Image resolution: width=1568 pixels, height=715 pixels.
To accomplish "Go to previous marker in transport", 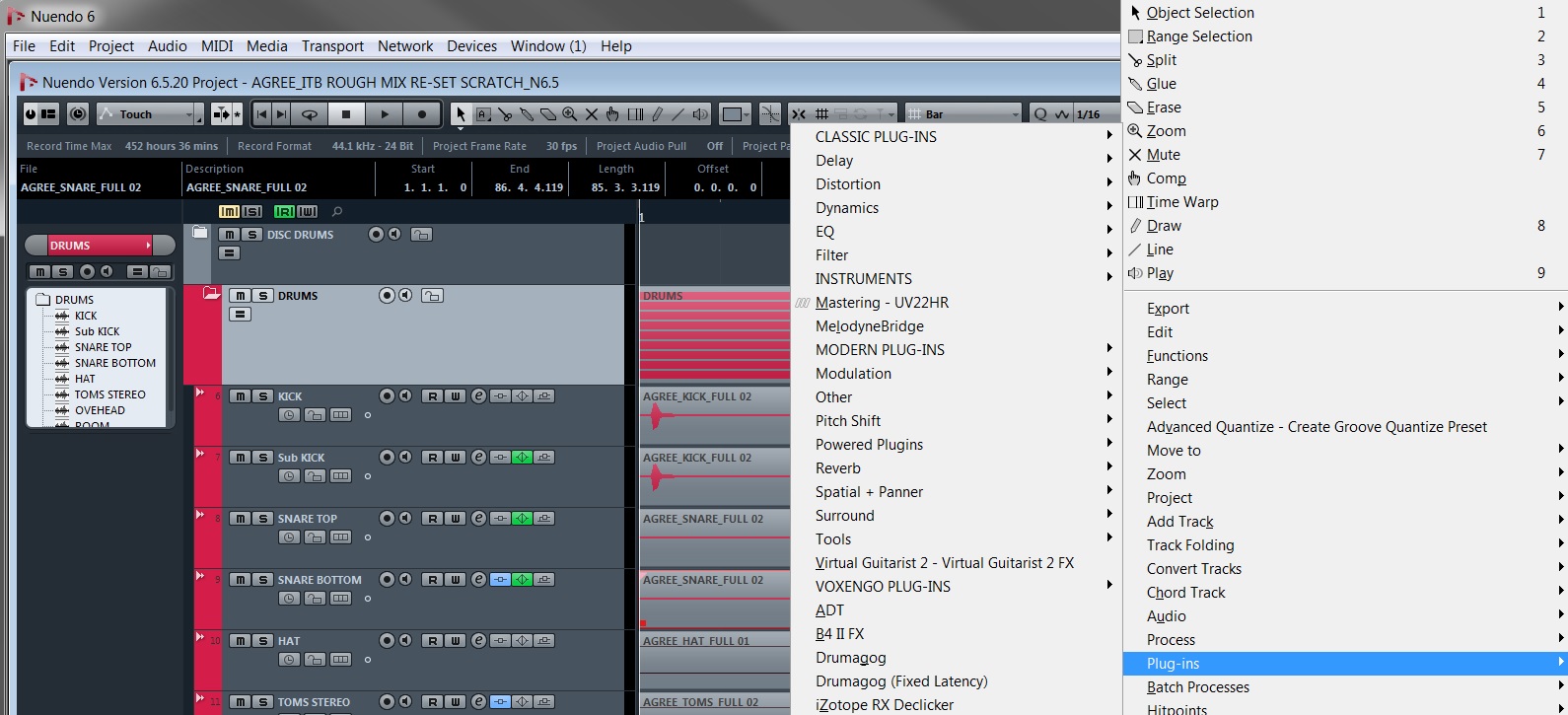I will (261, 114).
